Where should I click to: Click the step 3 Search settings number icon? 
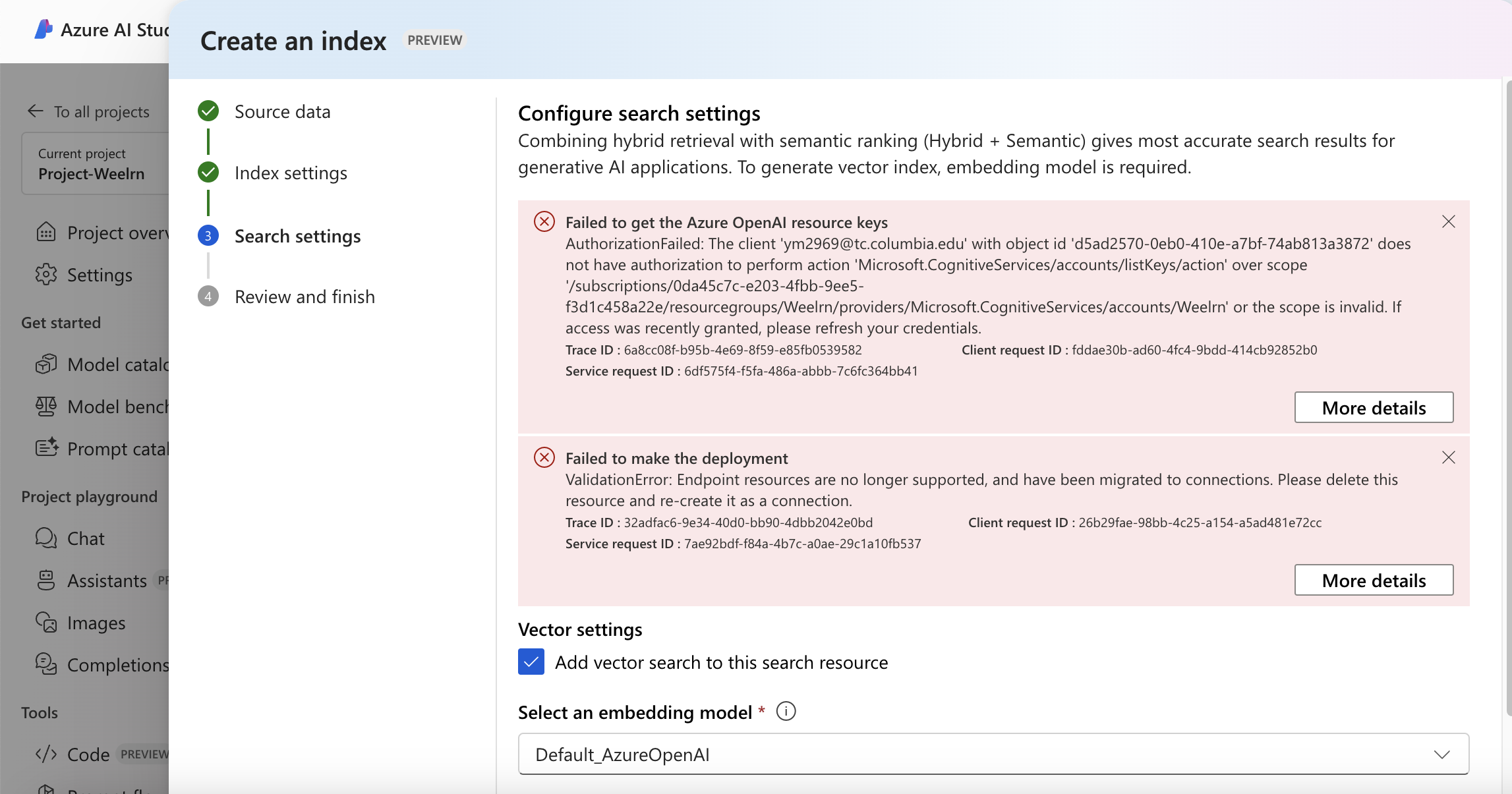tap(208, 235)
